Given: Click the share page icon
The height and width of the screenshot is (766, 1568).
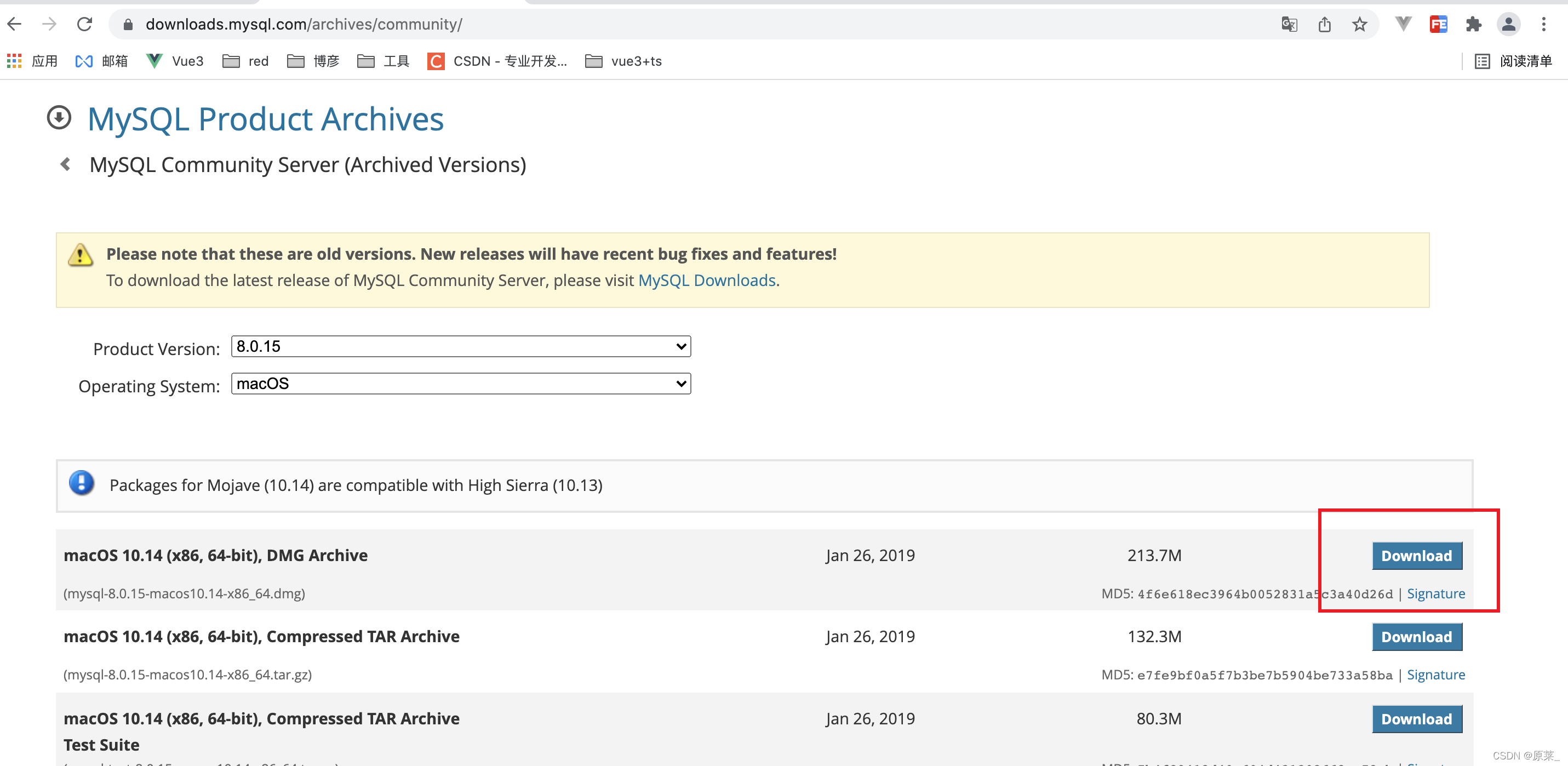Looking at the screenshot, I should [x=1325, y=24].
